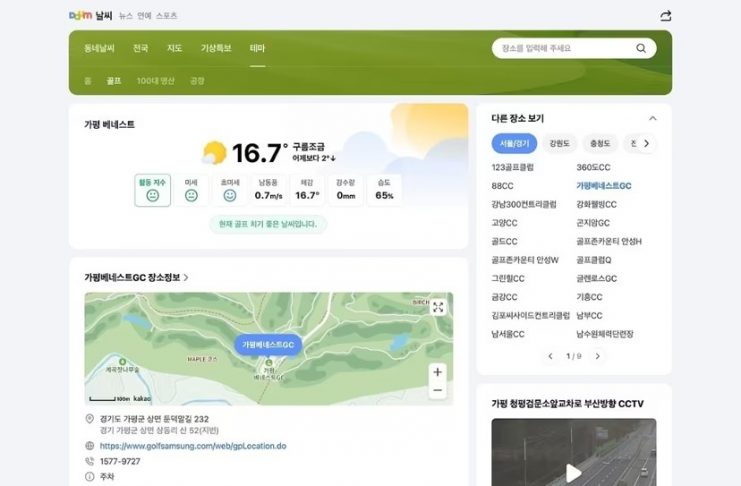Expand the map to fullscreen
Viewport: 741px width, 486px height.
(x=438, y=307)
